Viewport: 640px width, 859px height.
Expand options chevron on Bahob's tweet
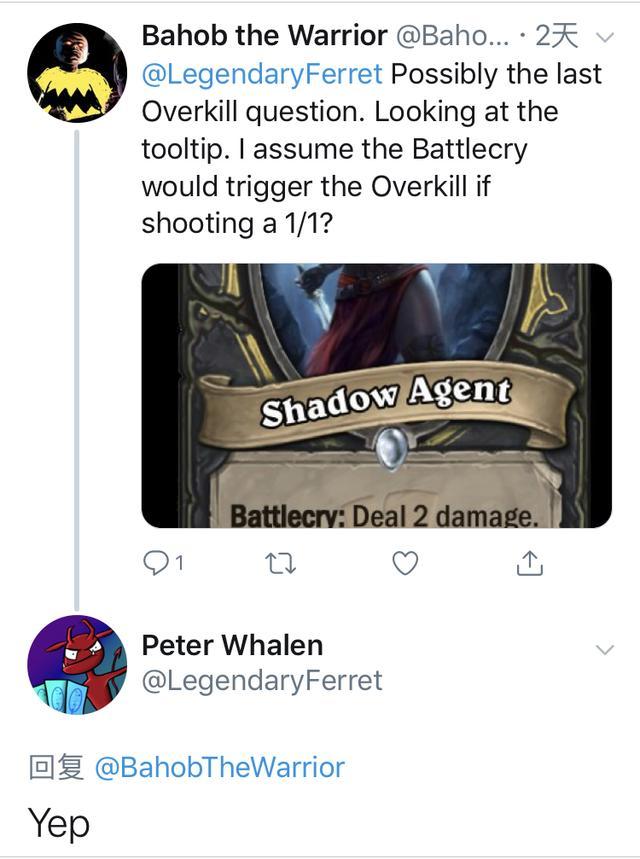[603, 38]
